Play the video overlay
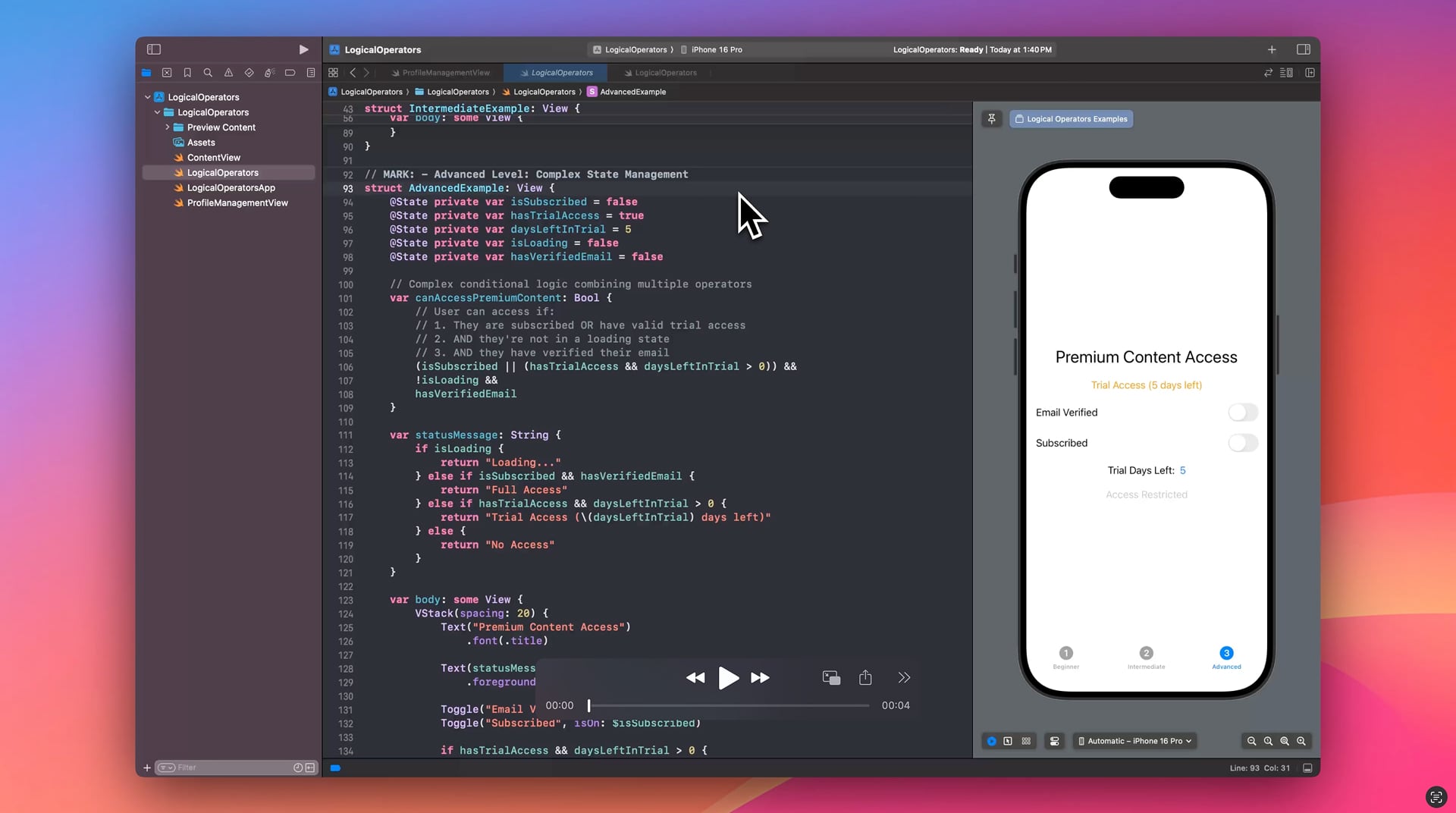The height and width of the screenshot is (813, 1456). 728,677
